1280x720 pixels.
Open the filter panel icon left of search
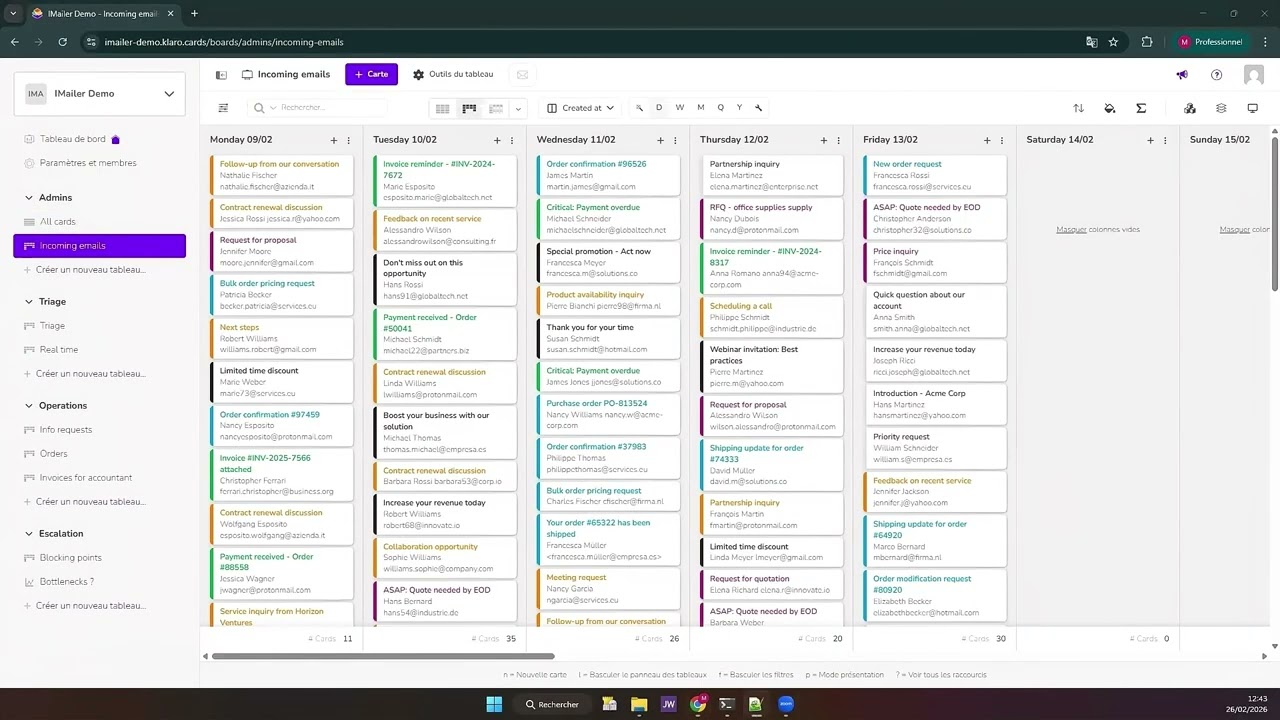[223, 108]
